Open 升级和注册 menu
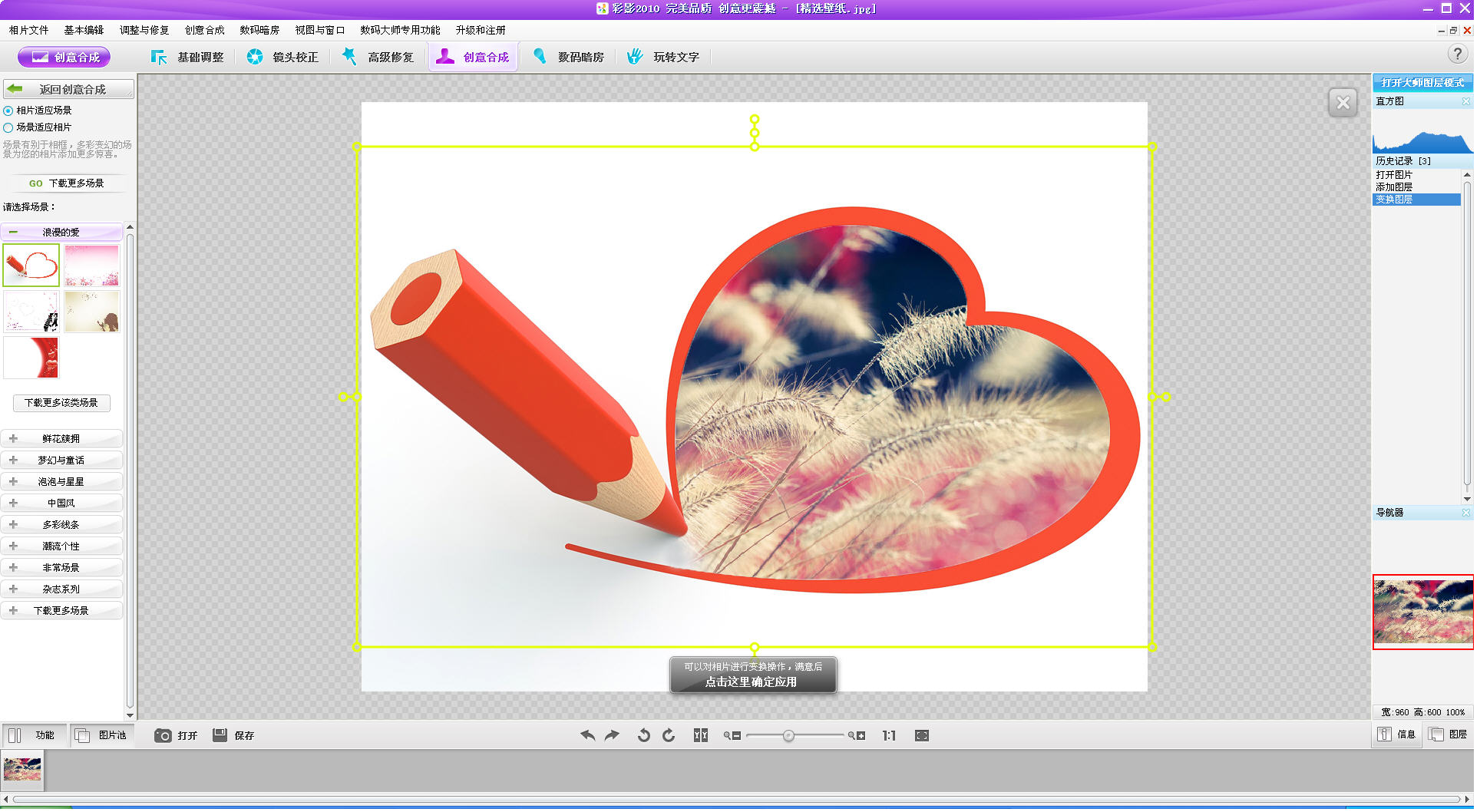Screen dimensions: 1480x812 pyautogui.click(x=482, y=31)
